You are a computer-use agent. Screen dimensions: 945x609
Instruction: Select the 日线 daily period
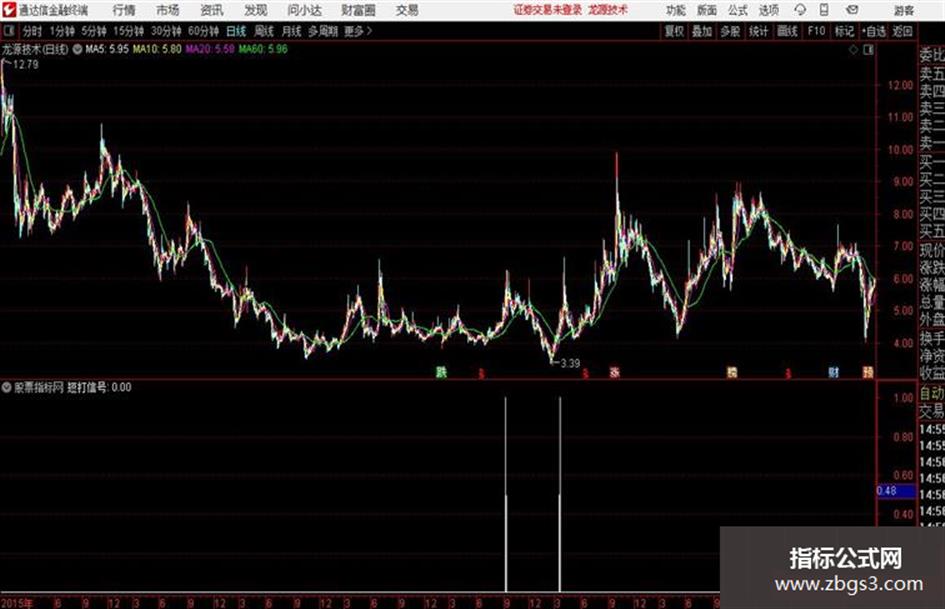point(236,31)
